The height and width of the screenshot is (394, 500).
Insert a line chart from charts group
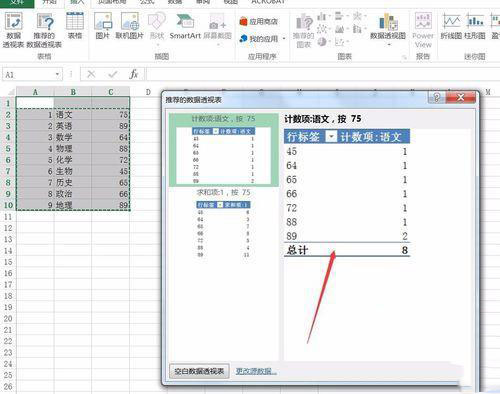point(322,29)
